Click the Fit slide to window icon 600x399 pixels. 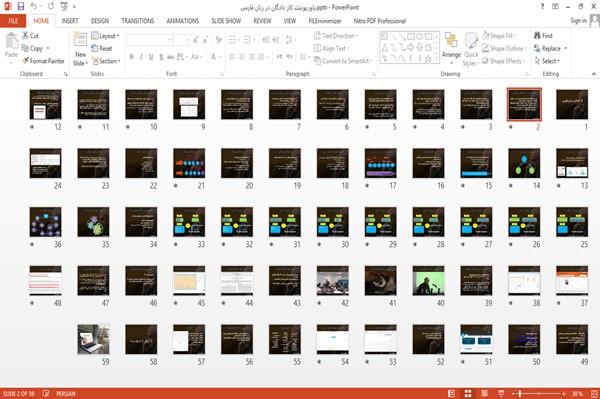[594, 393]
